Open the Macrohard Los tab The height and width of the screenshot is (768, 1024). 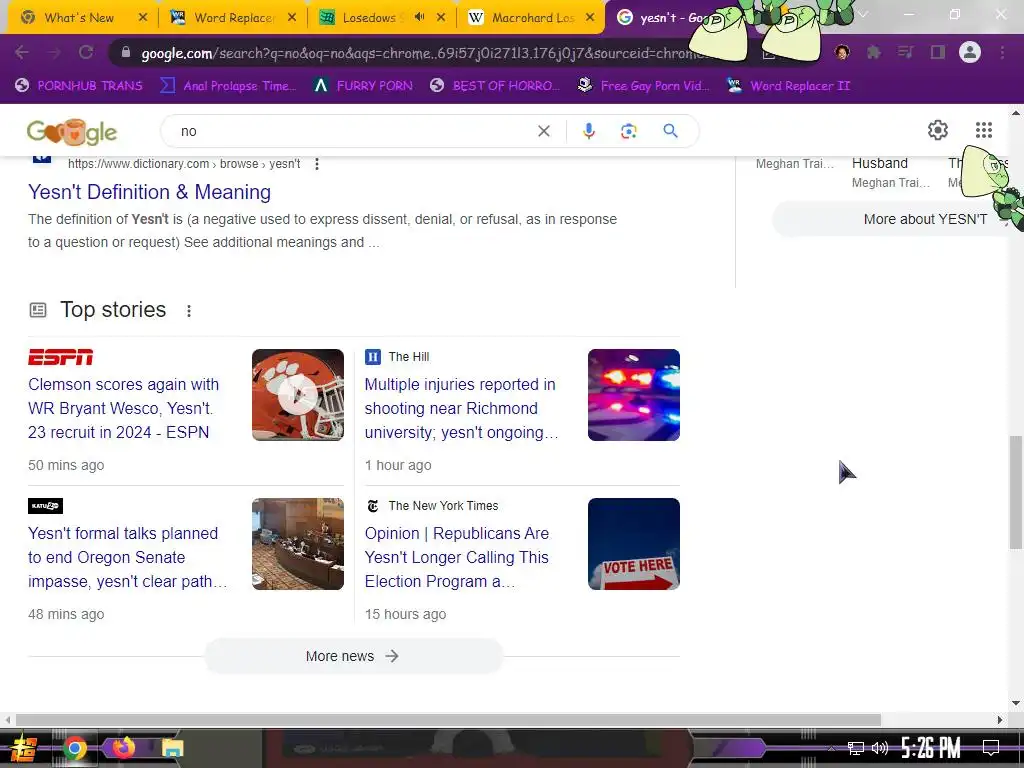[x=530, y=18]
